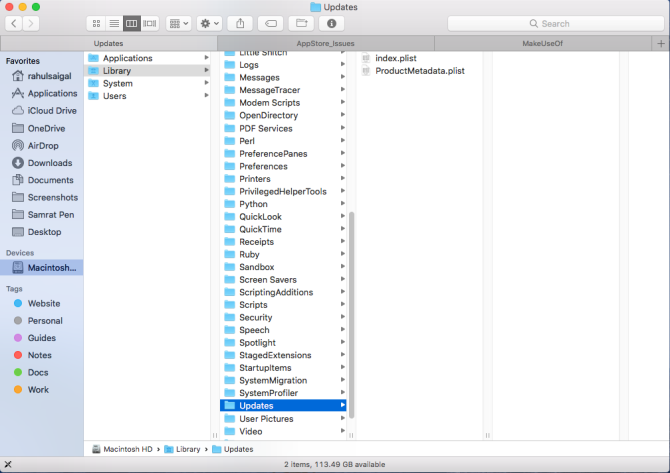
Task: Switch to the Updates tab
Action: coord(109,43)
